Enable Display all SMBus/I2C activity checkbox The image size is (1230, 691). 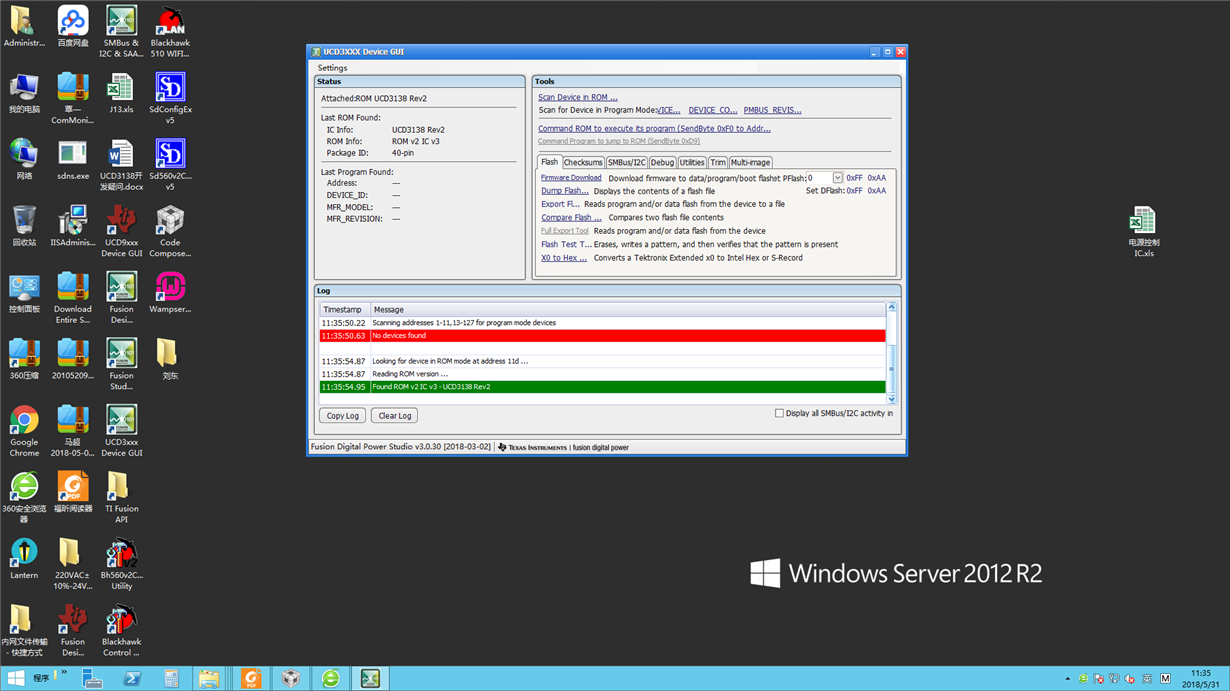tap(779, 413)
